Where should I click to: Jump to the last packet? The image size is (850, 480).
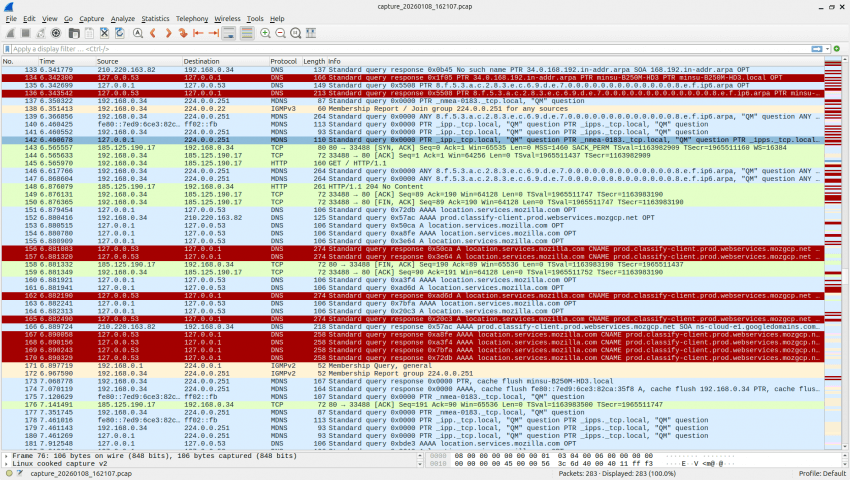pos(214,33)
